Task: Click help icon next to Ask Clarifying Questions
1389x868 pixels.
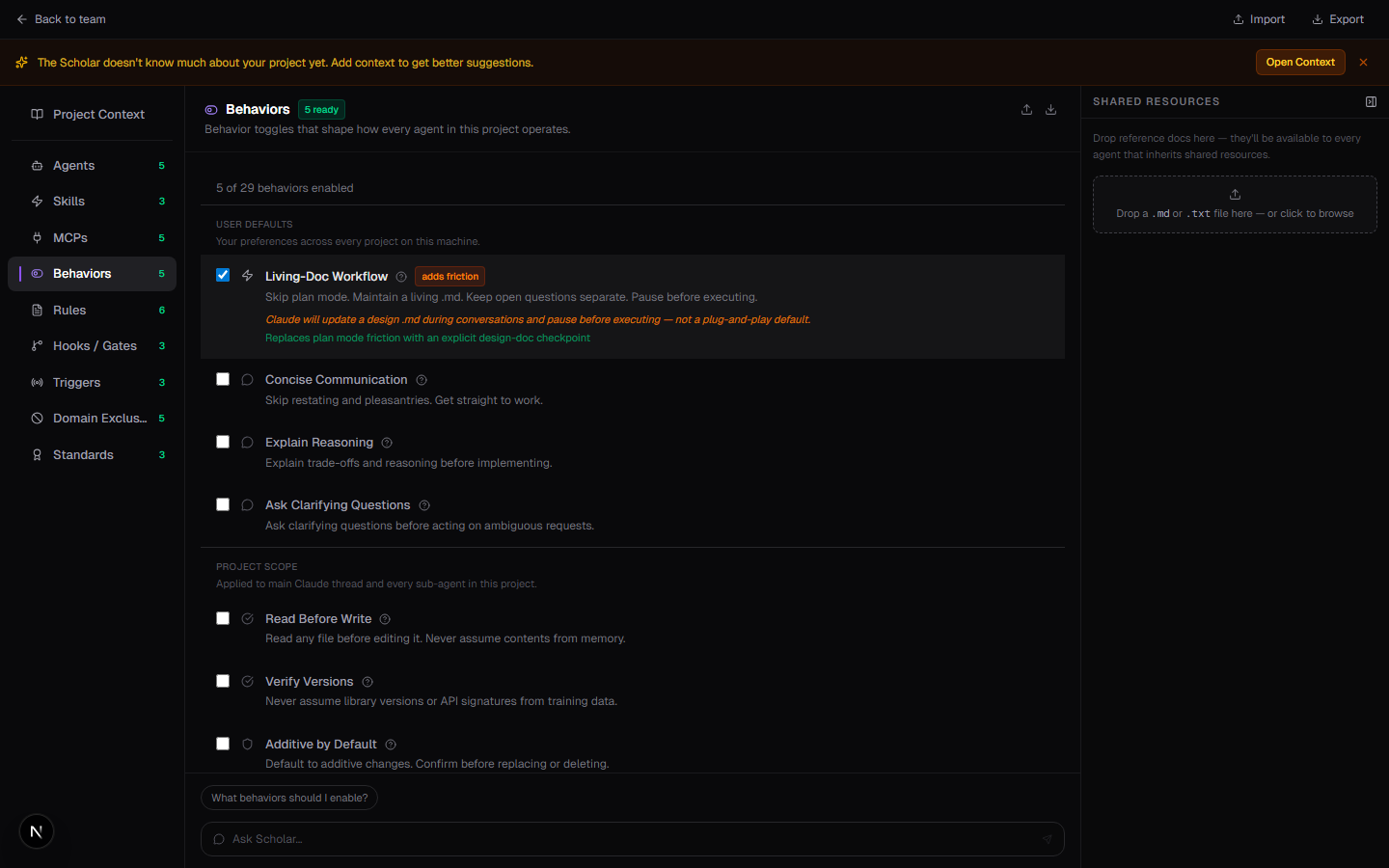Action: coord(424,505)
